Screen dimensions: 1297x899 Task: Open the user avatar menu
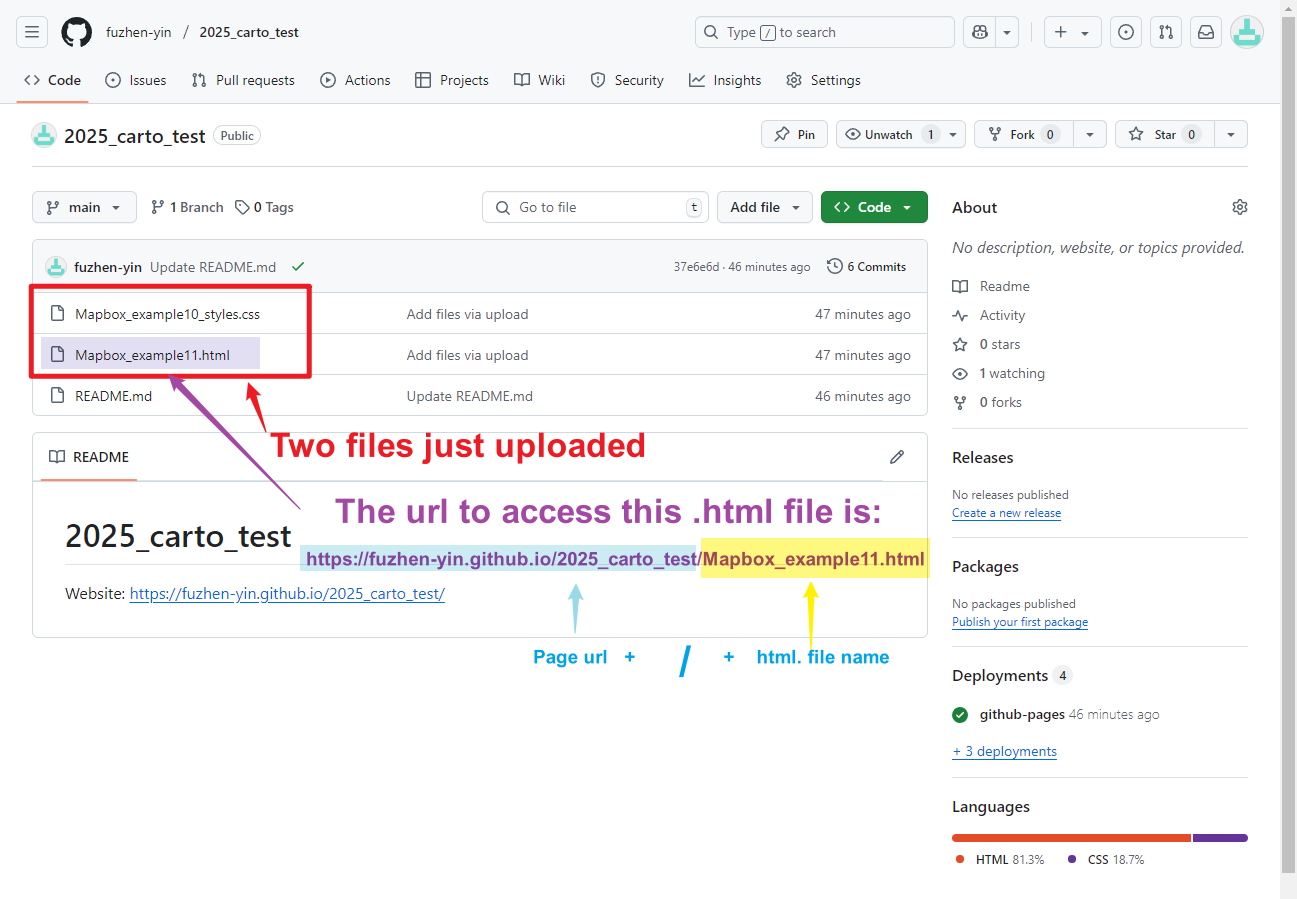[x=1247, y=32]
